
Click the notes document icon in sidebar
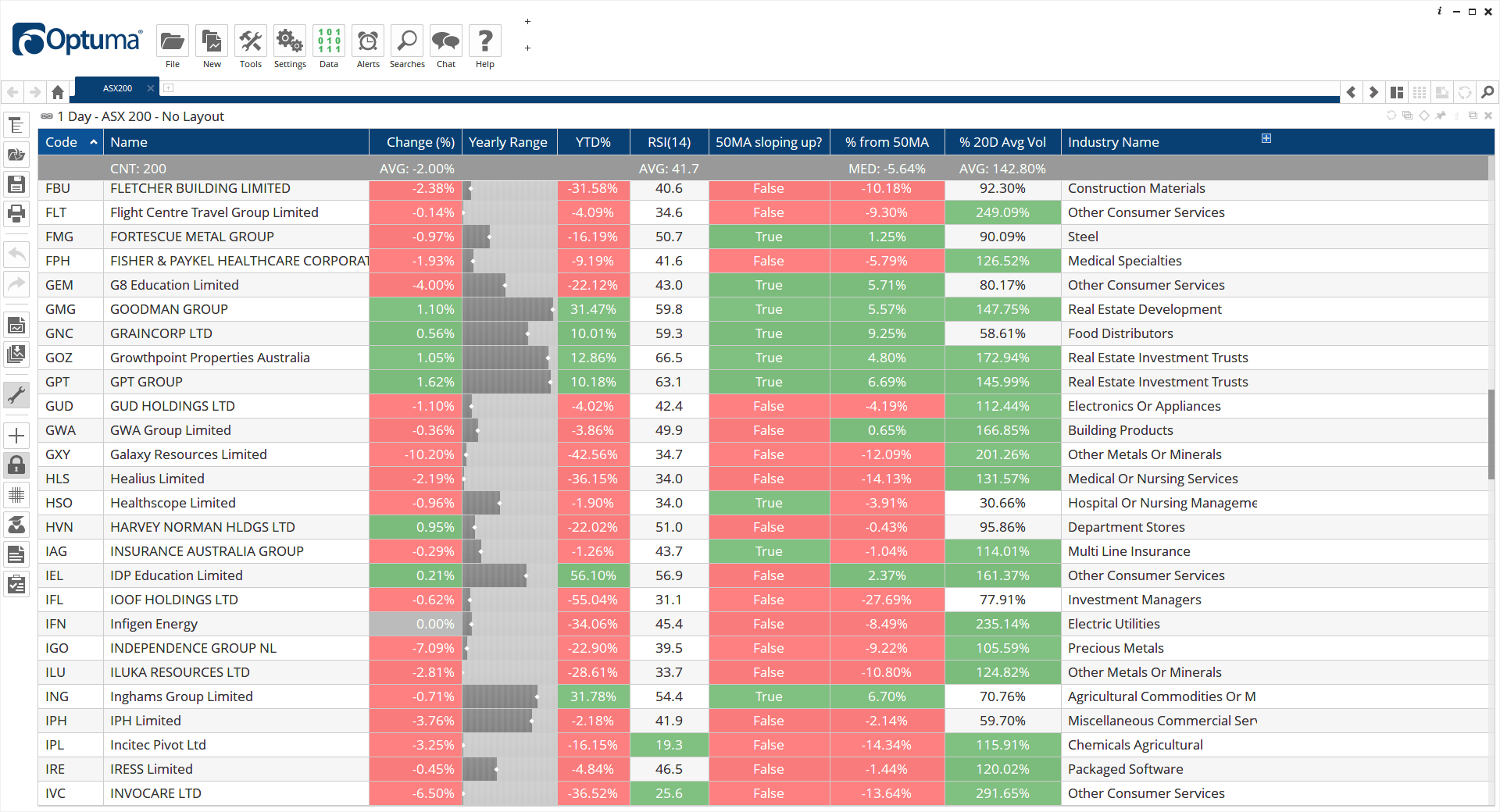16,554
